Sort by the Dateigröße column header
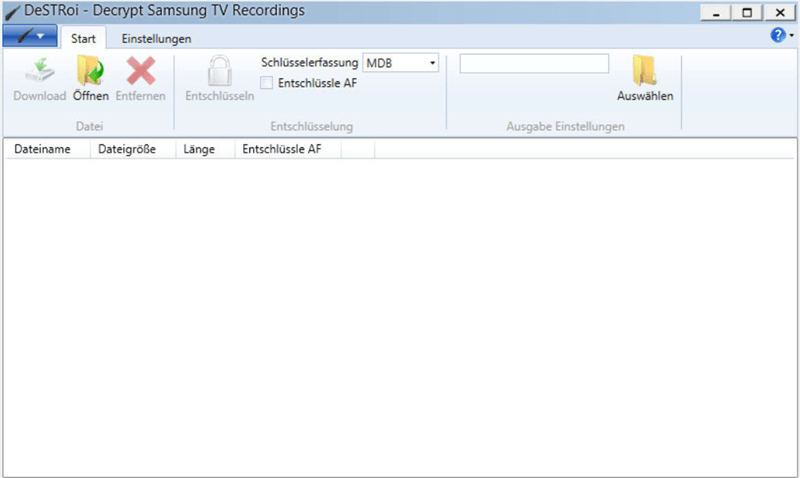 (x=133, y=149)
